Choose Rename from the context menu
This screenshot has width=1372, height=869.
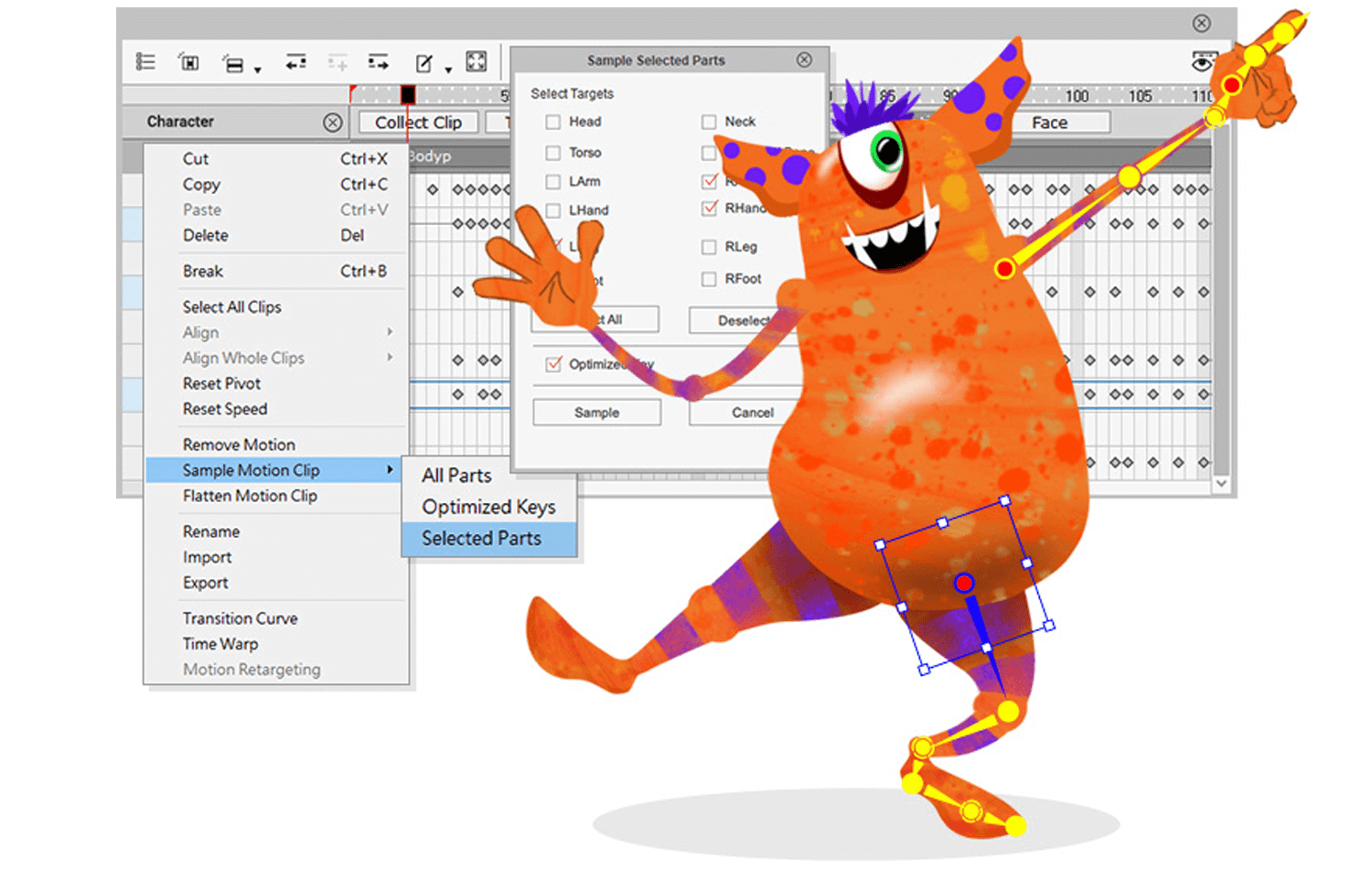pos(276,531)
